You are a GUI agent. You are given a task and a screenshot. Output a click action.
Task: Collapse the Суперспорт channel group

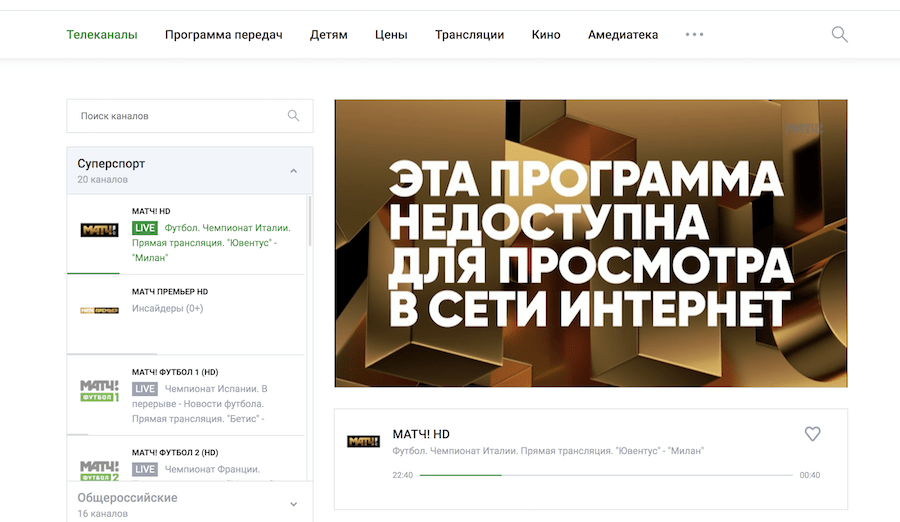tap(293, 171)
